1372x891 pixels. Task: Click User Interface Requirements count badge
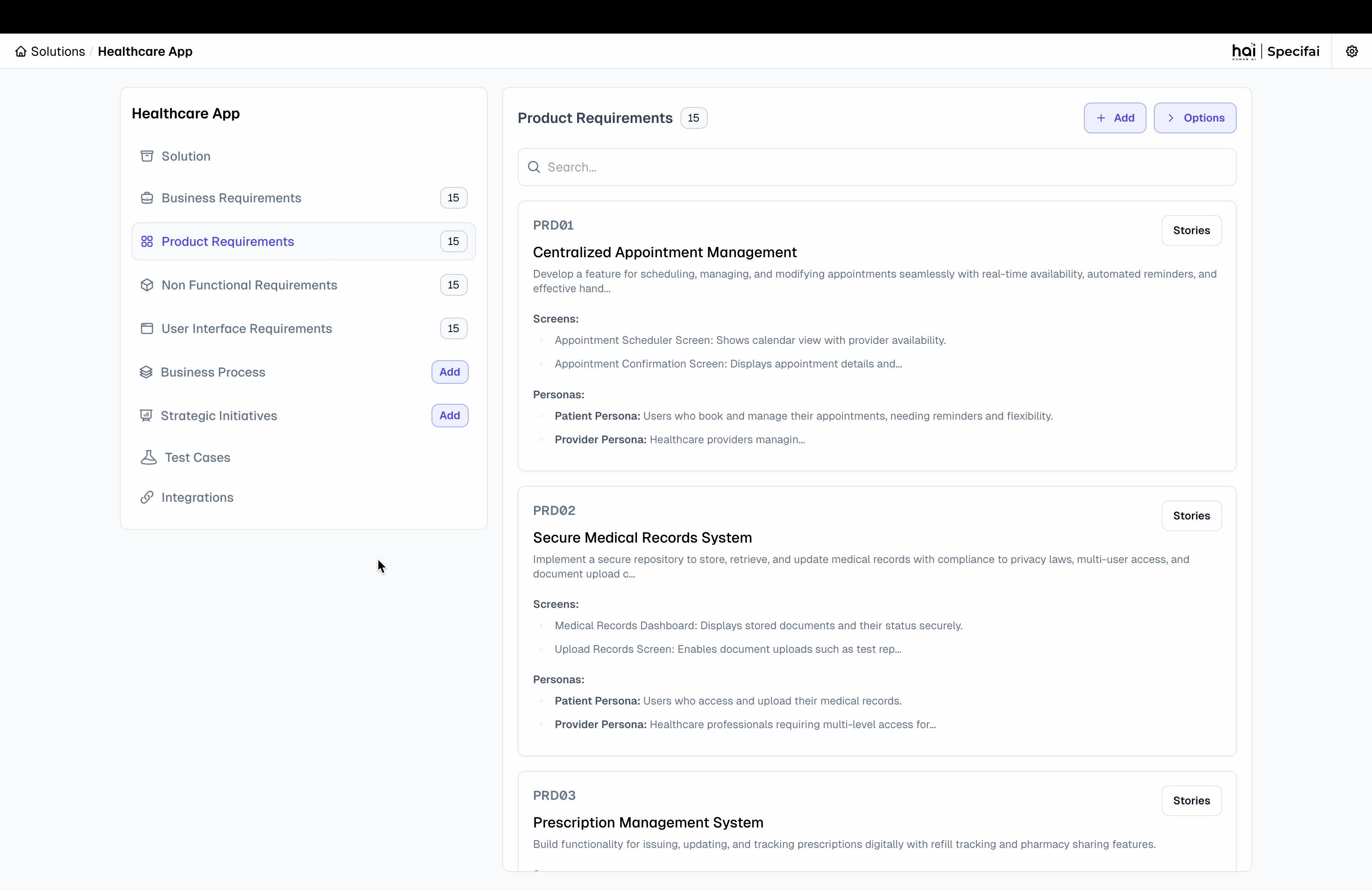tap(454, 328)
